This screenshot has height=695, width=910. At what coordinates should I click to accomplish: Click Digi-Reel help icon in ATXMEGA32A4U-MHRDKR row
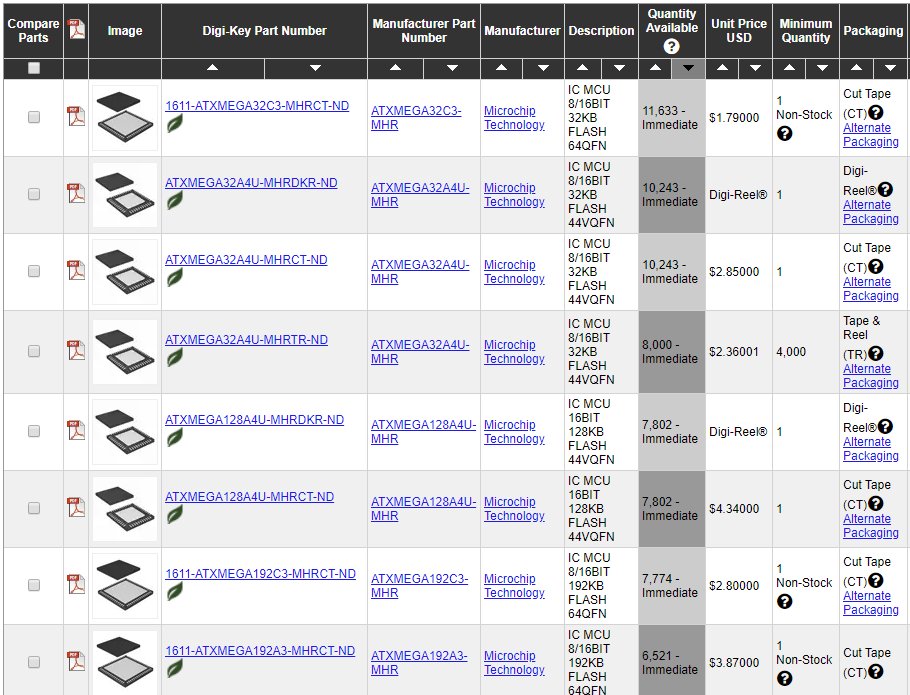(885, 189)
